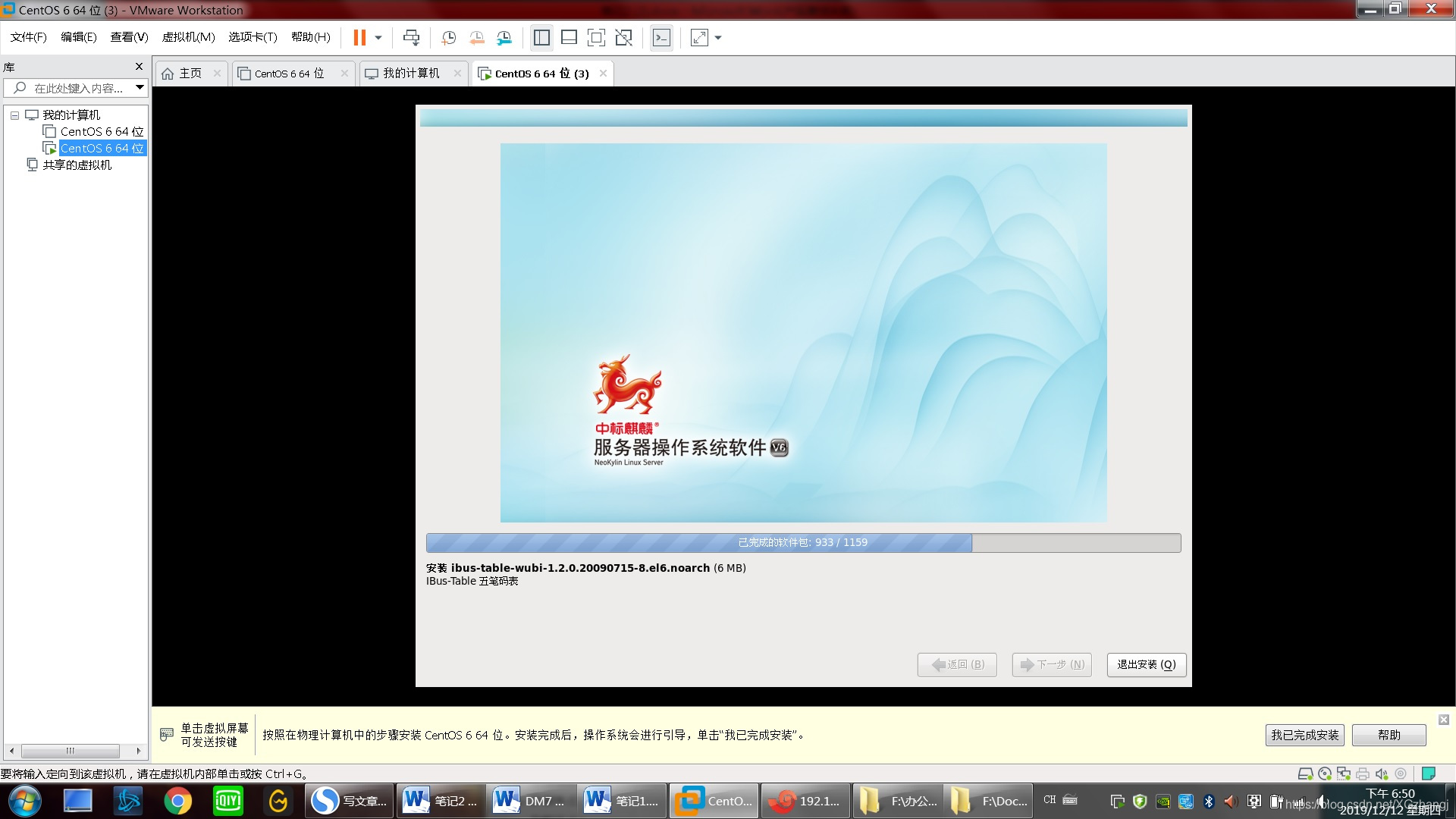Screen dimensions: 1456x819
Task: Click the stretch guest display icon
Action: [699, 37]
